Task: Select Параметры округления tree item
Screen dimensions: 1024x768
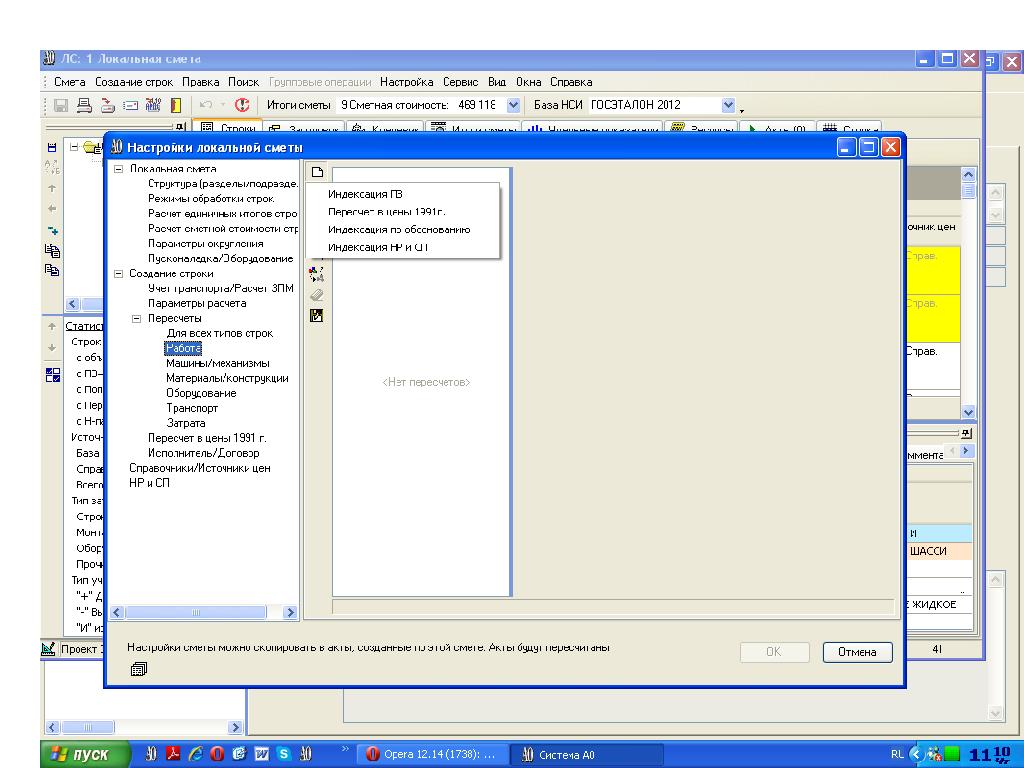Action: click(205, 244)
